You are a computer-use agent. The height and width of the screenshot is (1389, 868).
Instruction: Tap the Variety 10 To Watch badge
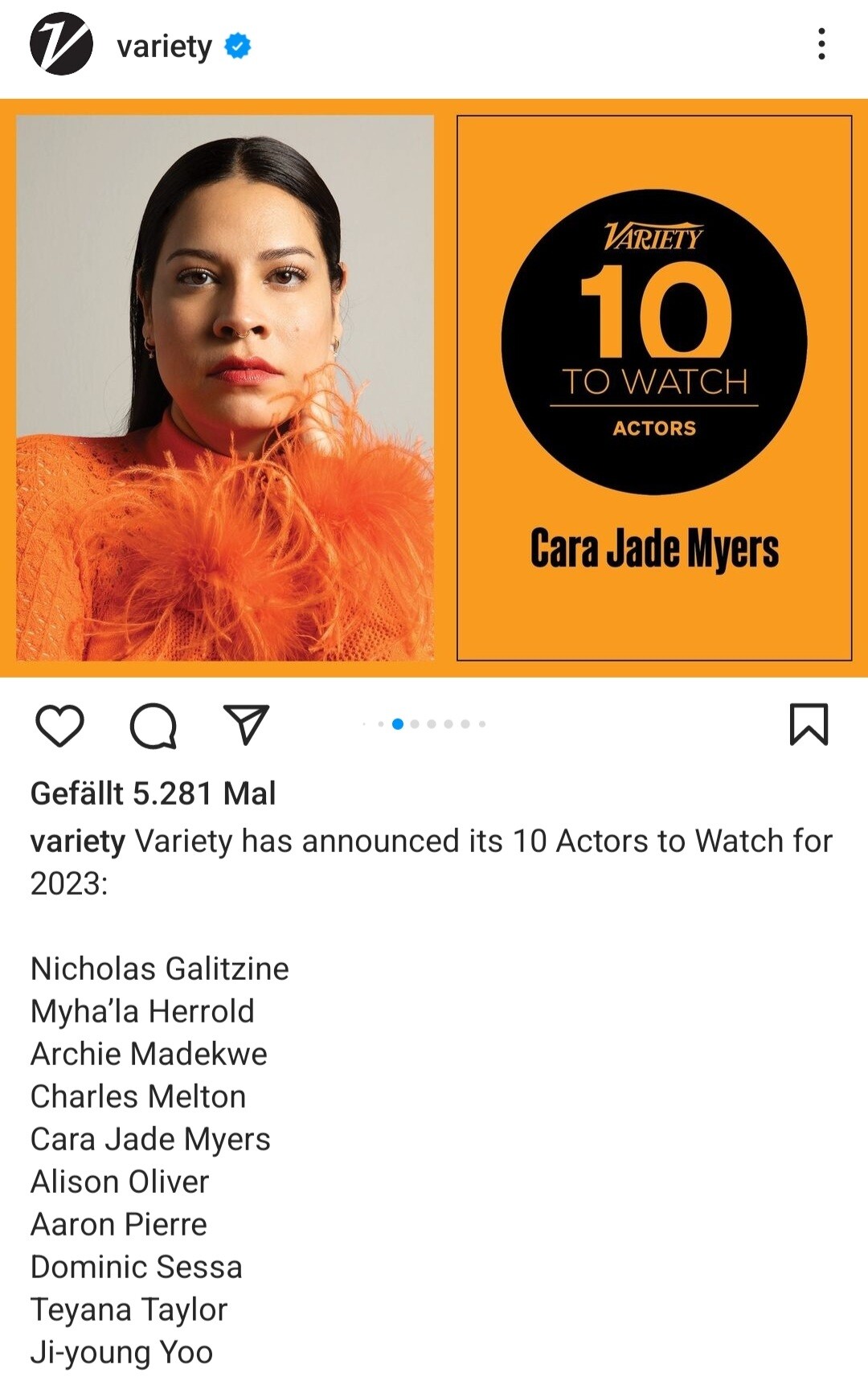[654, 342]
